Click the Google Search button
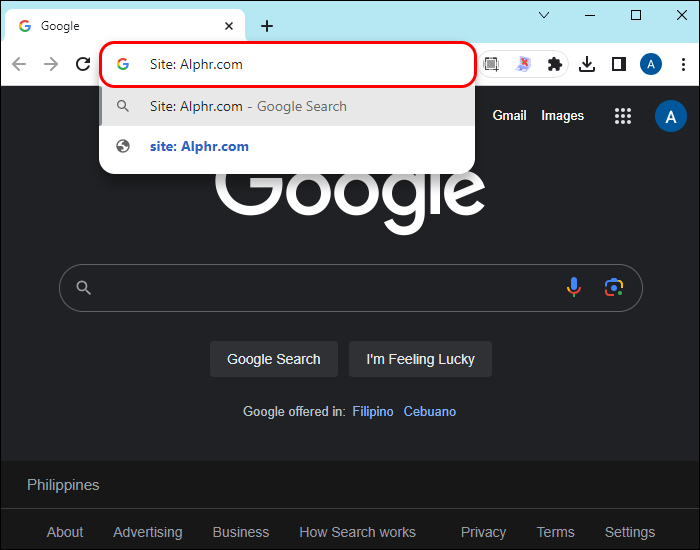 tap(274, 359)
